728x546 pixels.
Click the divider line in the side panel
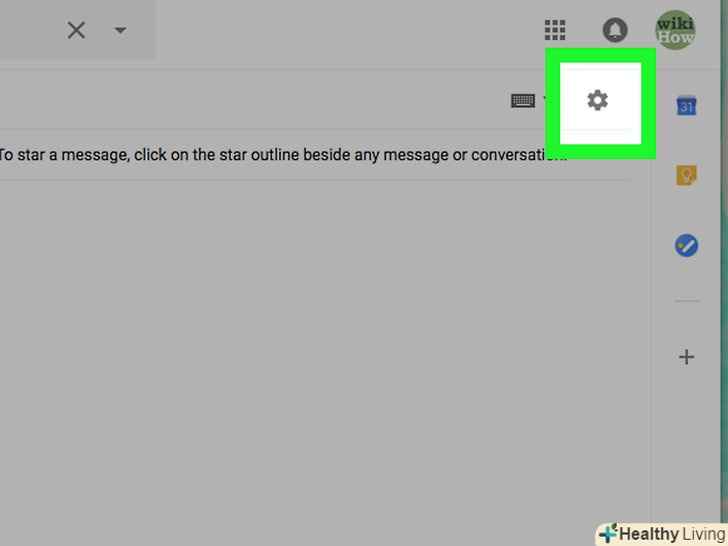tap(686, 301)
